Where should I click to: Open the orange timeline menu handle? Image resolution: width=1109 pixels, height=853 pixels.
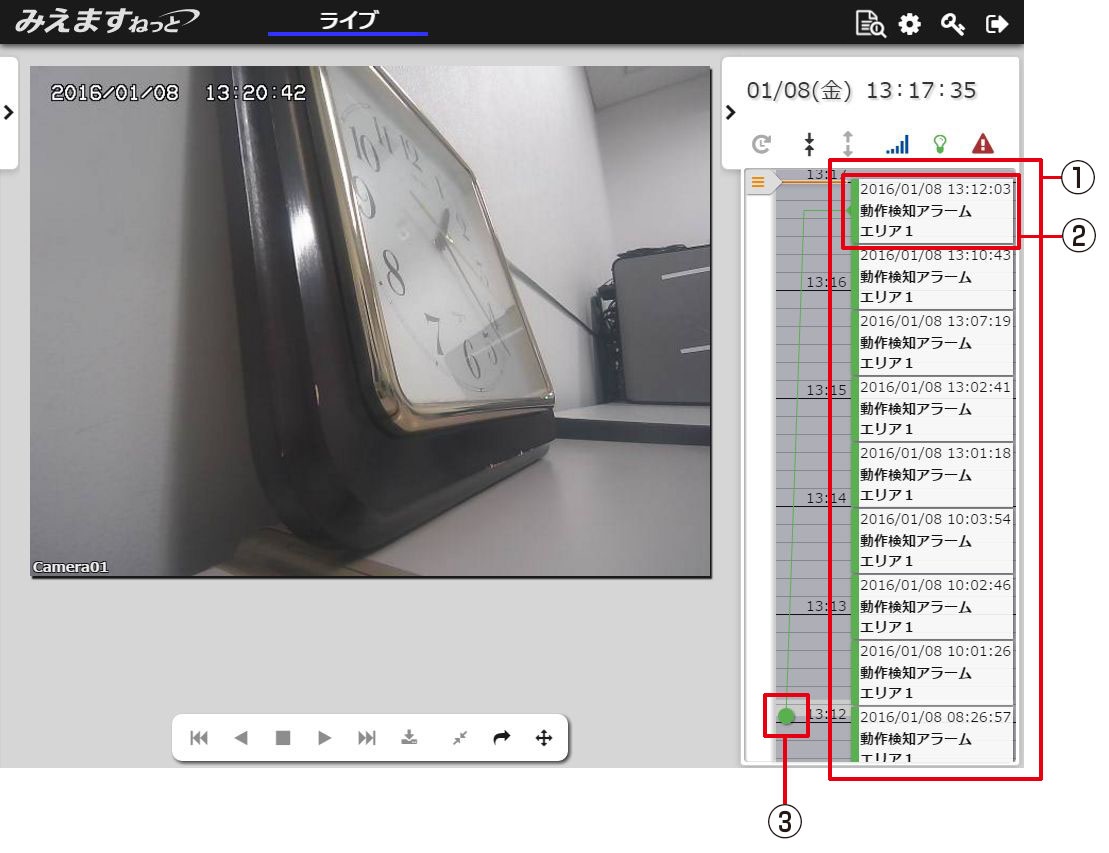pos(759,182)
